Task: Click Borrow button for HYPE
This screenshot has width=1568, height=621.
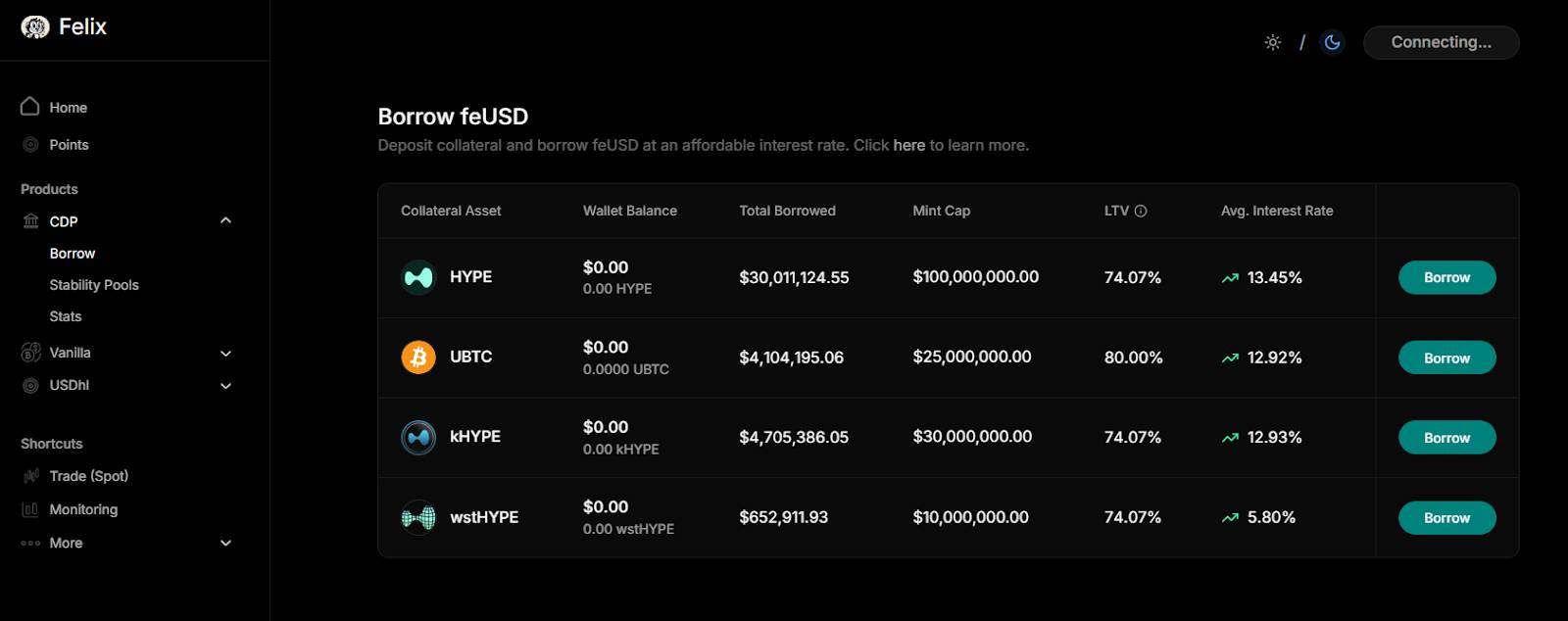Action: click(x=1446, y=277)
